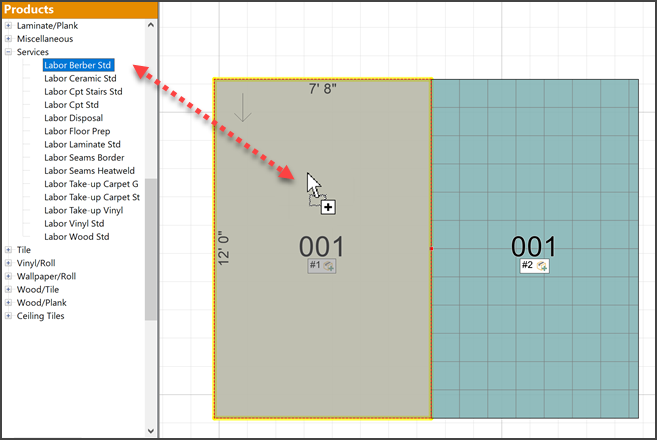Expand the Tile category

pos(8,250)
